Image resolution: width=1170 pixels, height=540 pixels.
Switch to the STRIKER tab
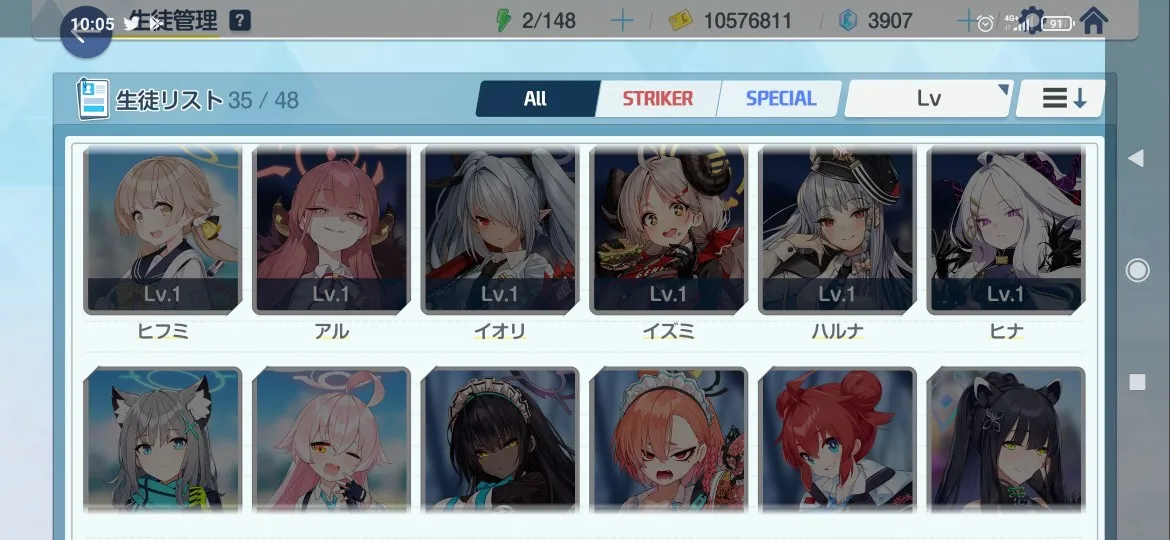657,98
